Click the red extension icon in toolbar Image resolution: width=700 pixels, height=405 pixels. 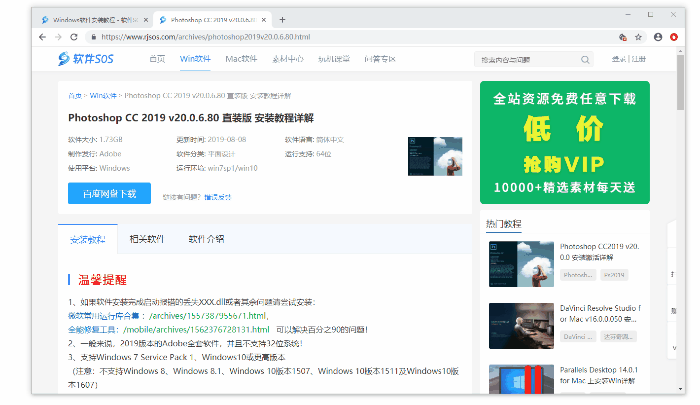pos(674,37)
